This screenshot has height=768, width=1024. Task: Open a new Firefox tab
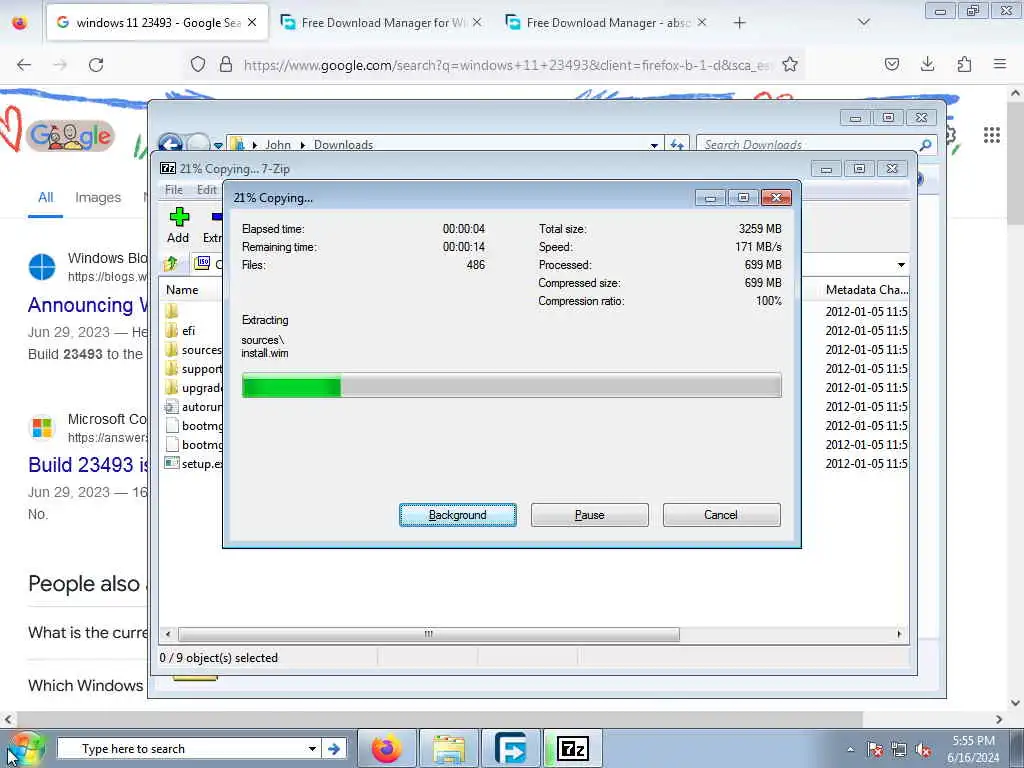pos(739,23)
